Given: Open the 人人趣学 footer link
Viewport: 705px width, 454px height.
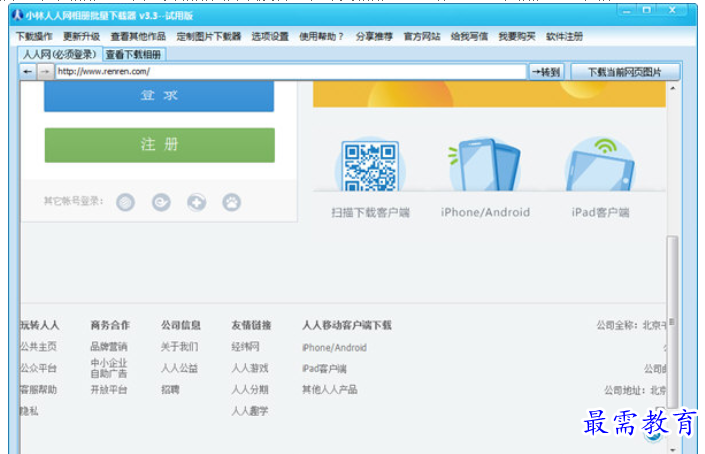Looking at the screenshot, I should (250, 411).
